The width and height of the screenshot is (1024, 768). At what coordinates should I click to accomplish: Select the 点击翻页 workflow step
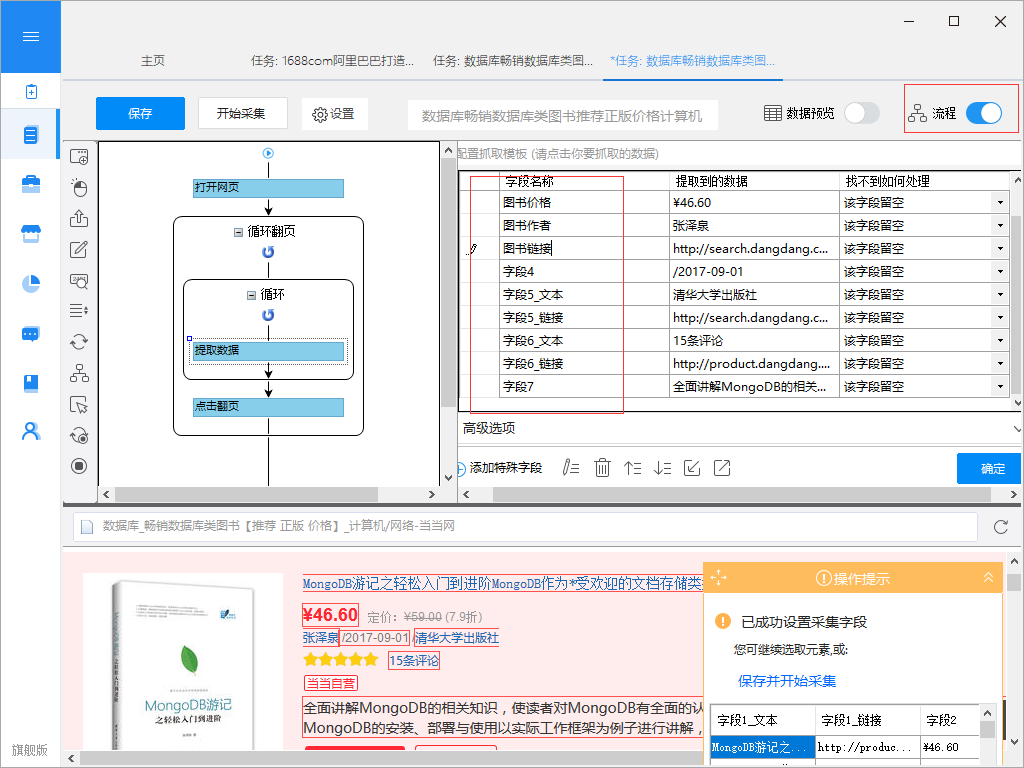point(268,406)
